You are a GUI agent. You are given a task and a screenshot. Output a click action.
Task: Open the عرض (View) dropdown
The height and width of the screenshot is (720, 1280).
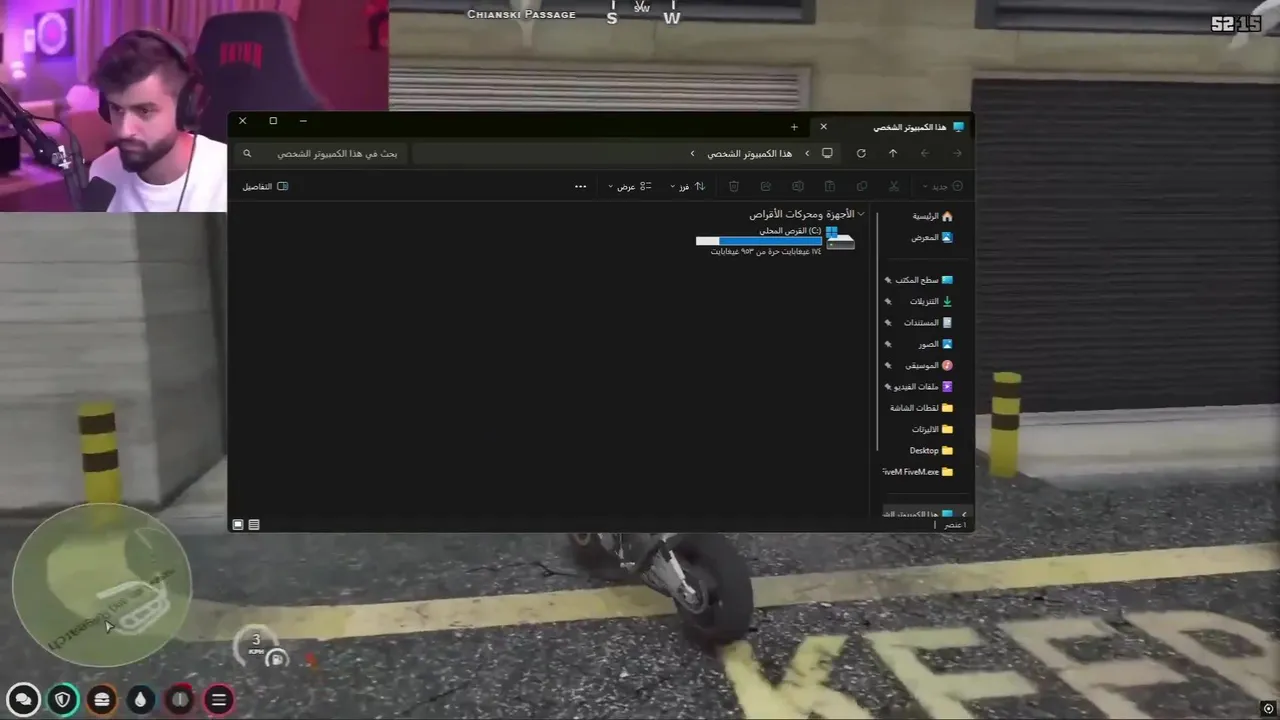pos(629,186)
